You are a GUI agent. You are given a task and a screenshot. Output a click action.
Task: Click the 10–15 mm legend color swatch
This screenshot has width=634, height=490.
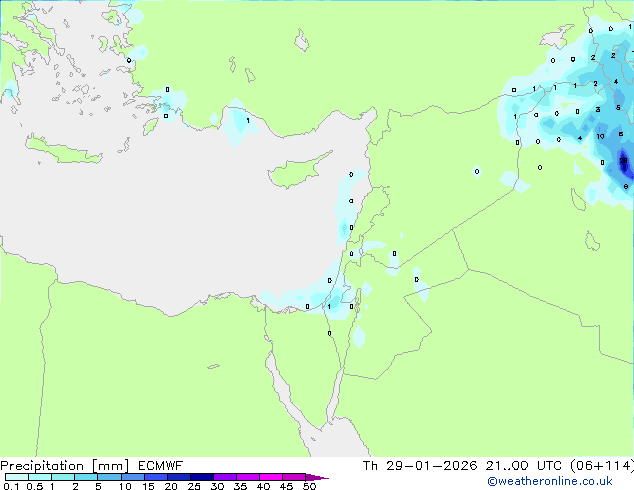132,477
